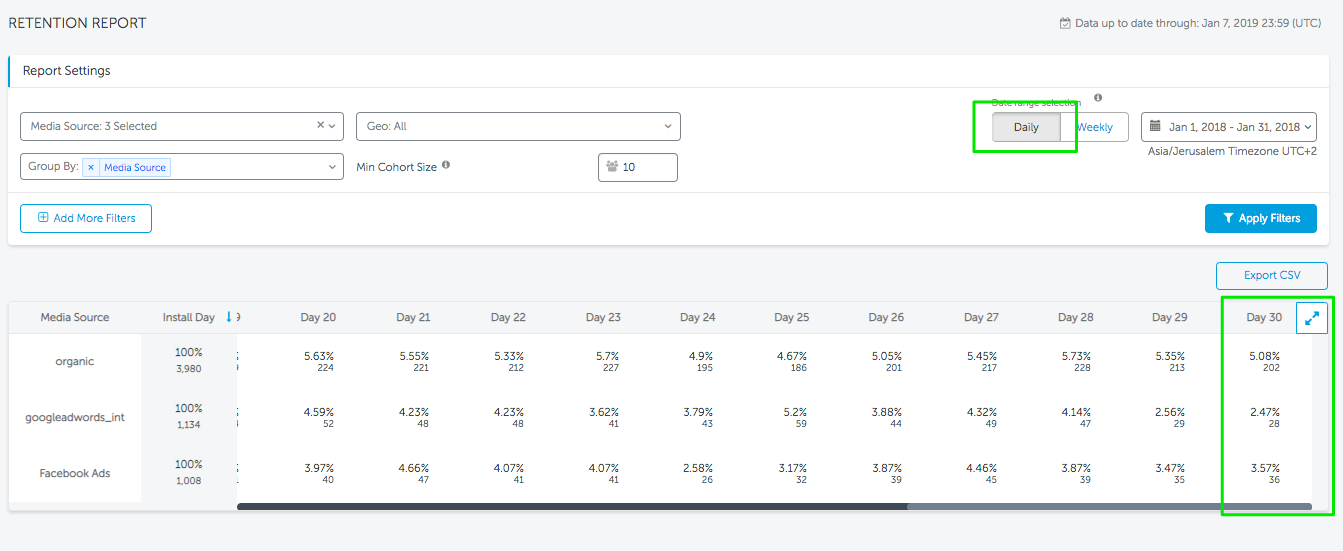
Task: Select the Daily date range toggle
Action: [1026, 127]
